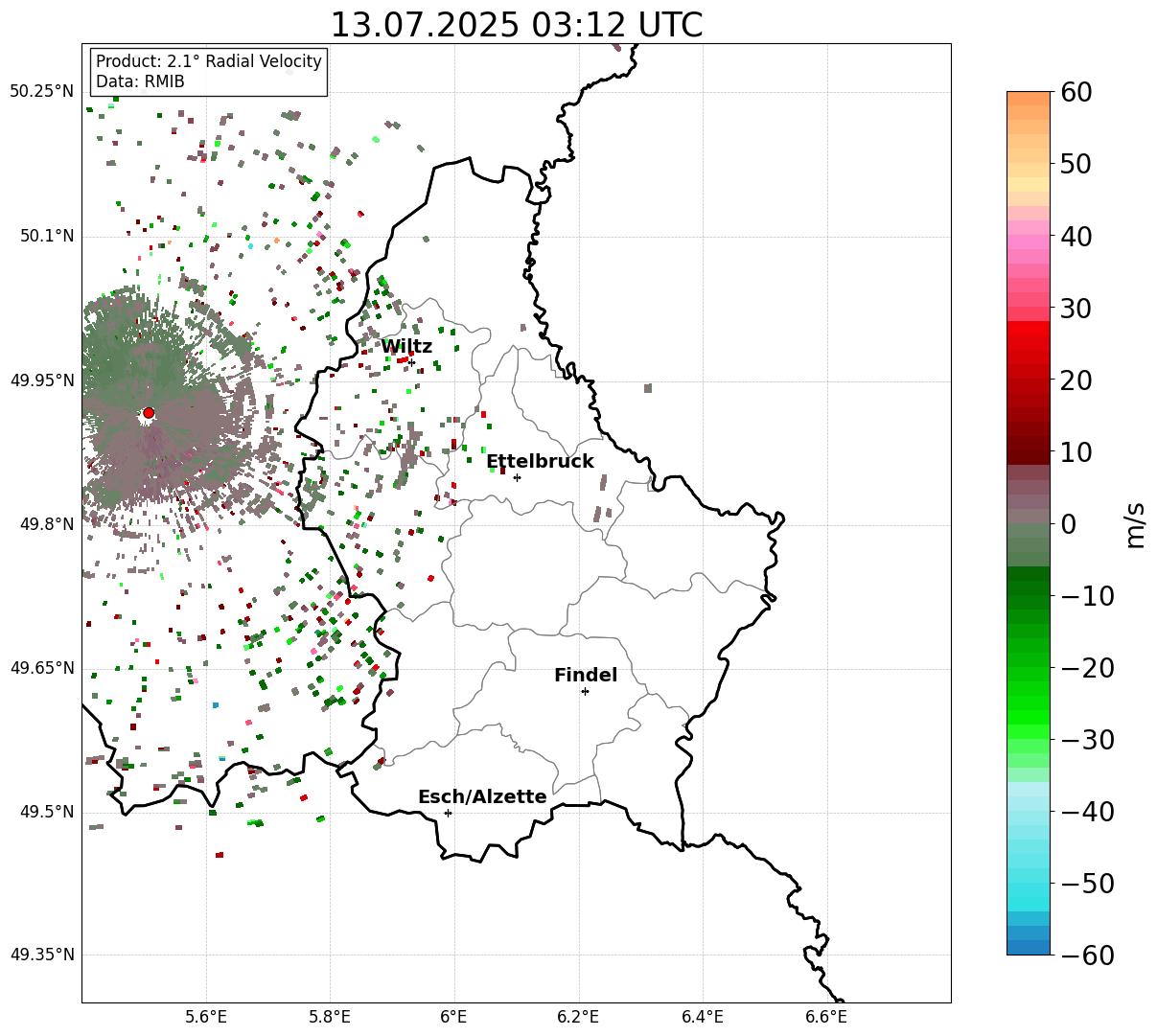Image resolution: width=1157 pixels, height=1036 pixels.
Task: Click the colorbar at the 60 tick
Action: pos(1029,93)
